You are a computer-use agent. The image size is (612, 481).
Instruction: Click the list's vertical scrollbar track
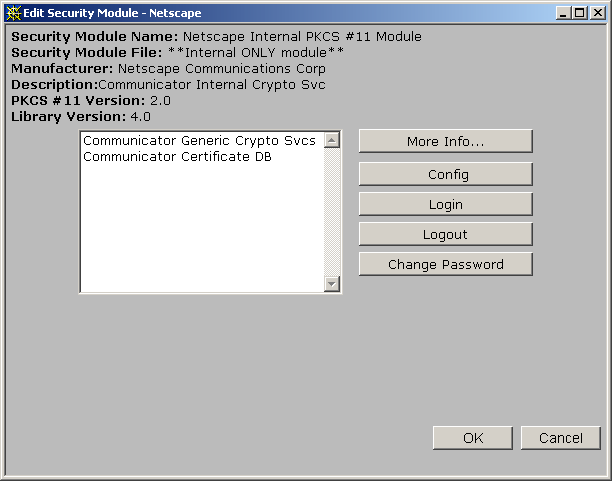332,212
